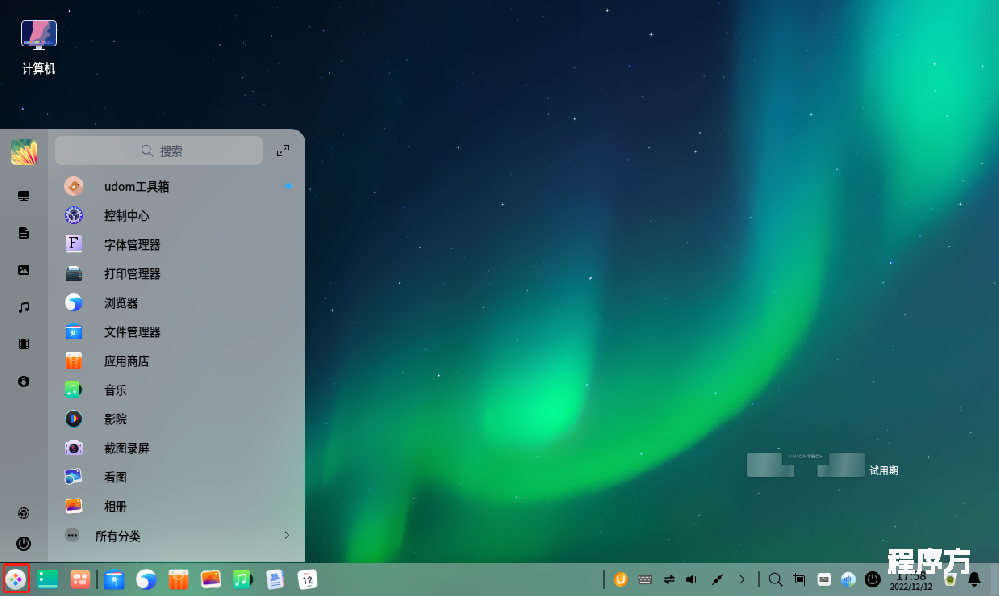The image size is (999, 596).
Task: Open the power button in the dock tray
Action: pos(872,579)
